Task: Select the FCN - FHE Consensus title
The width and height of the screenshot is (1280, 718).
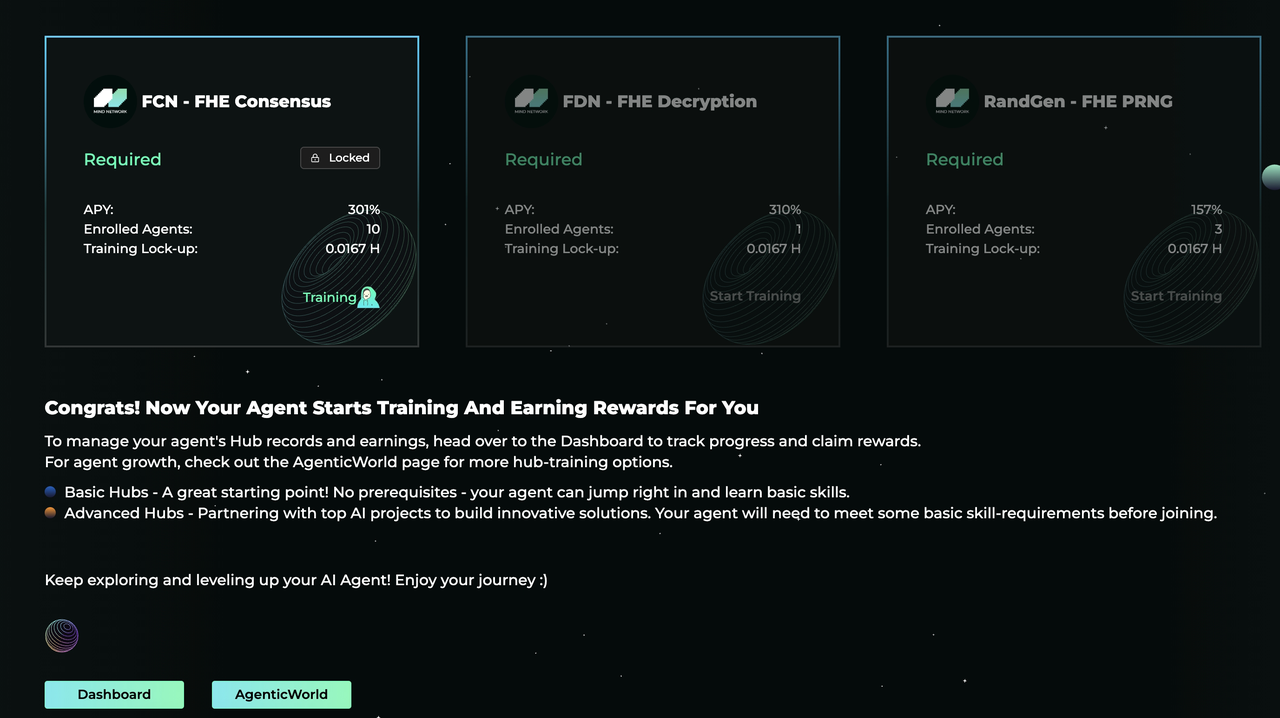Action: (x=236, y=101)
